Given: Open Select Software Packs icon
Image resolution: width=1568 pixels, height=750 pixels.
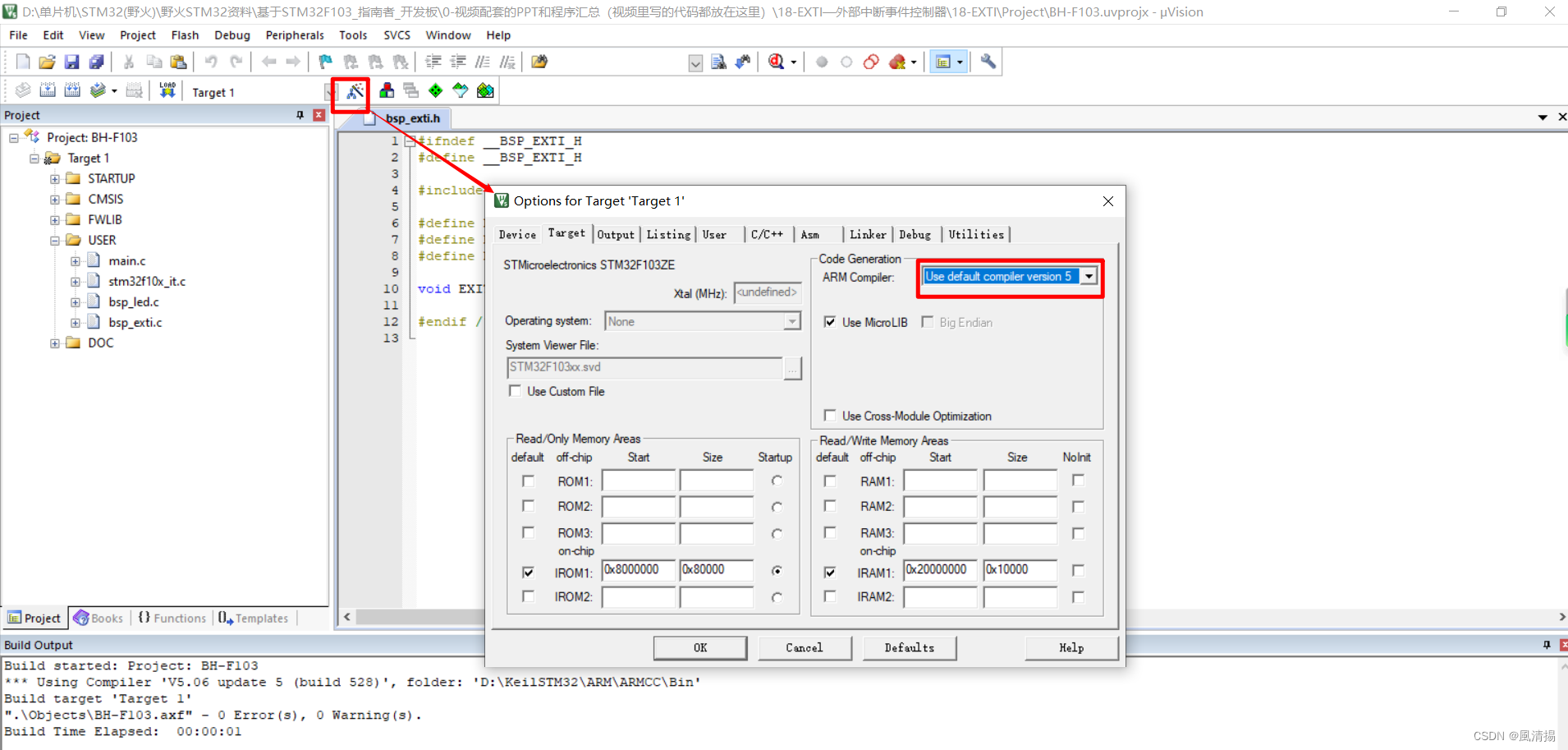Looking at the screenshot, I should [x=461, y=90].
